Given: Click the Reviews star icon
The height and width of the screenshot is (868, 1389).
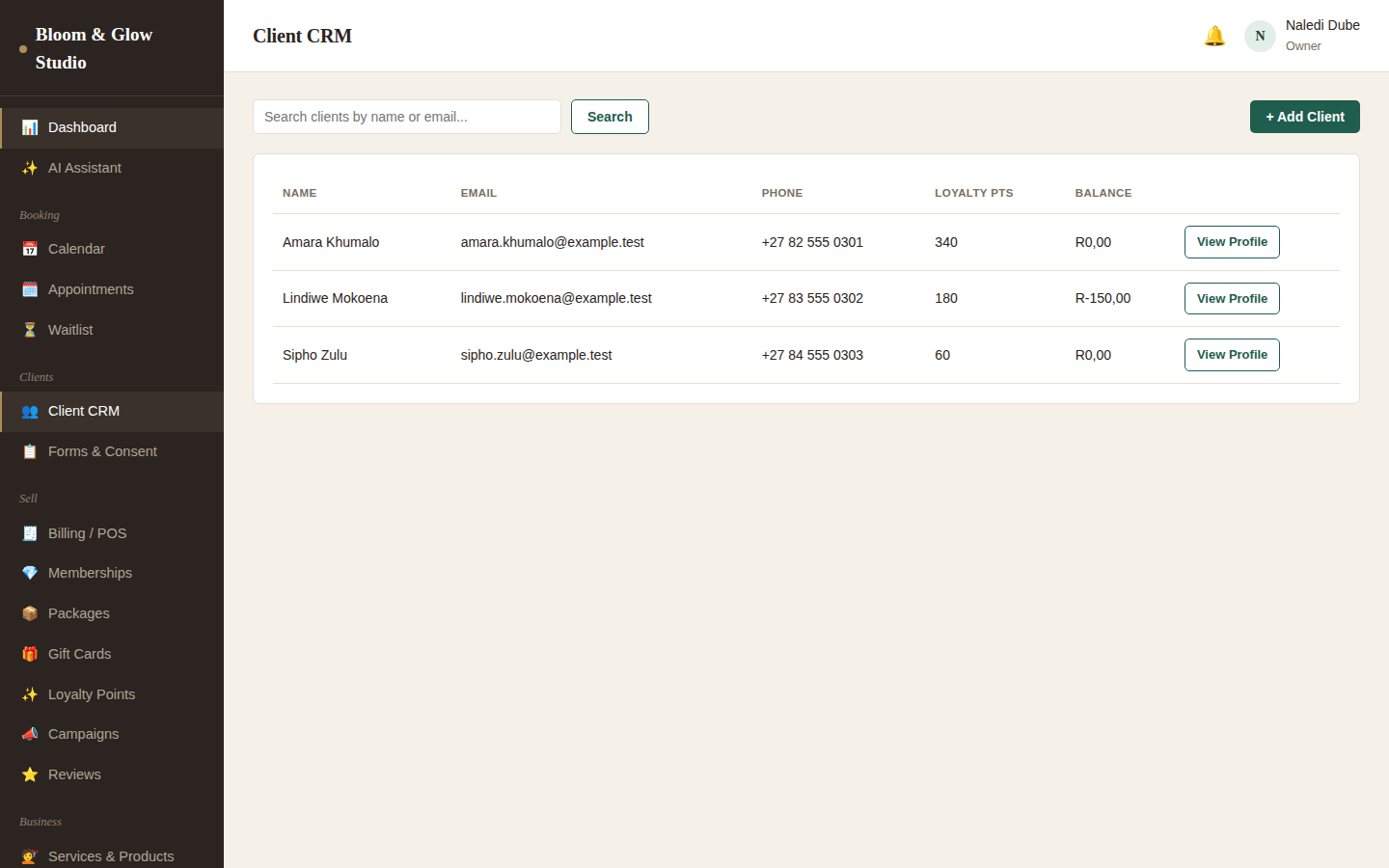Looking at the screenshot, I should 30,774.
